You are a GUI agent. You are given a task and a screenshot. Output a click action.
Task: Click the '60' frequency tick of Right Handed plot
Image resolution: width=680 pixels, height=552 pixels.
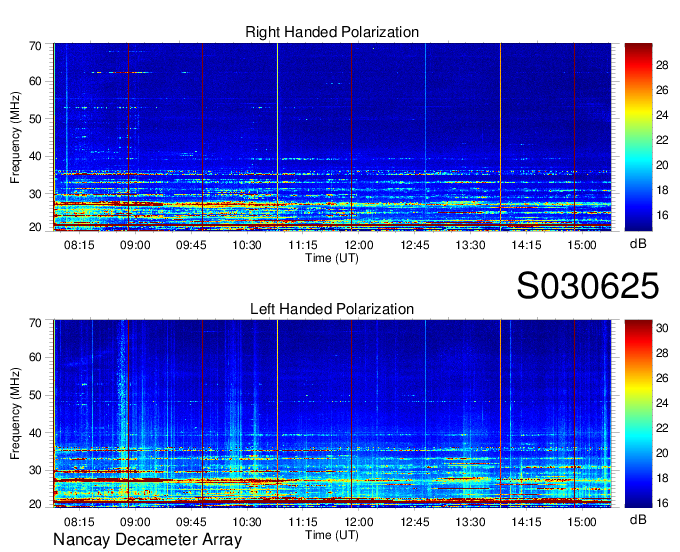click(35, 81)
